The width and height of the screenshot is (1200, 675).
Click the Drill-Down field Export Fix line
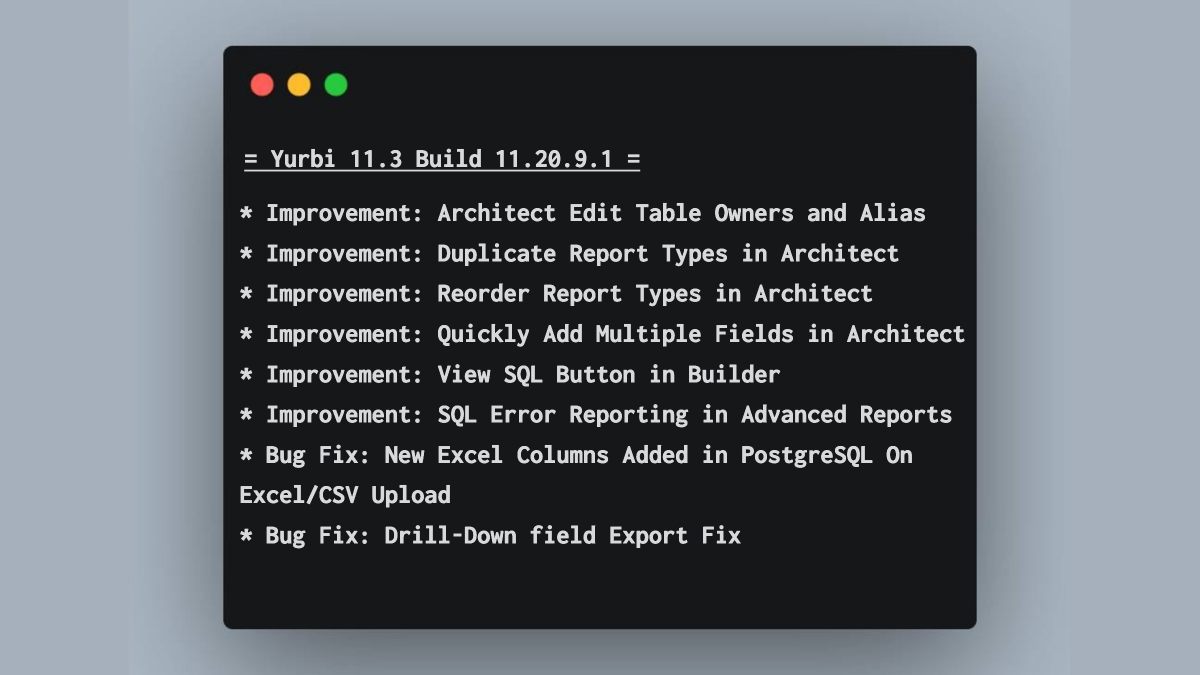490,536
